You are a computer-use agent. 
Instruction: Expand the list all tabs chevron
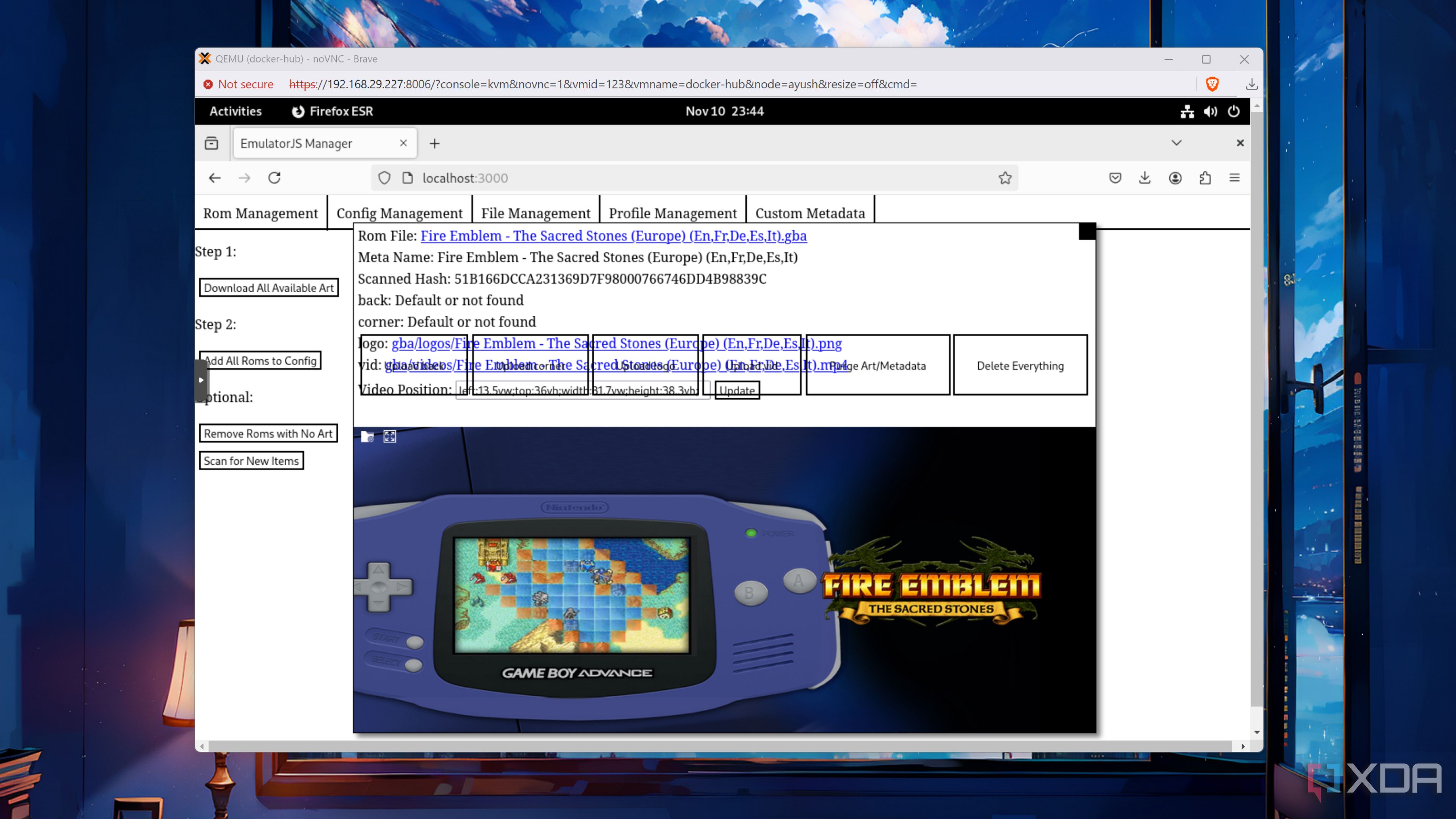click(1176, 143)
